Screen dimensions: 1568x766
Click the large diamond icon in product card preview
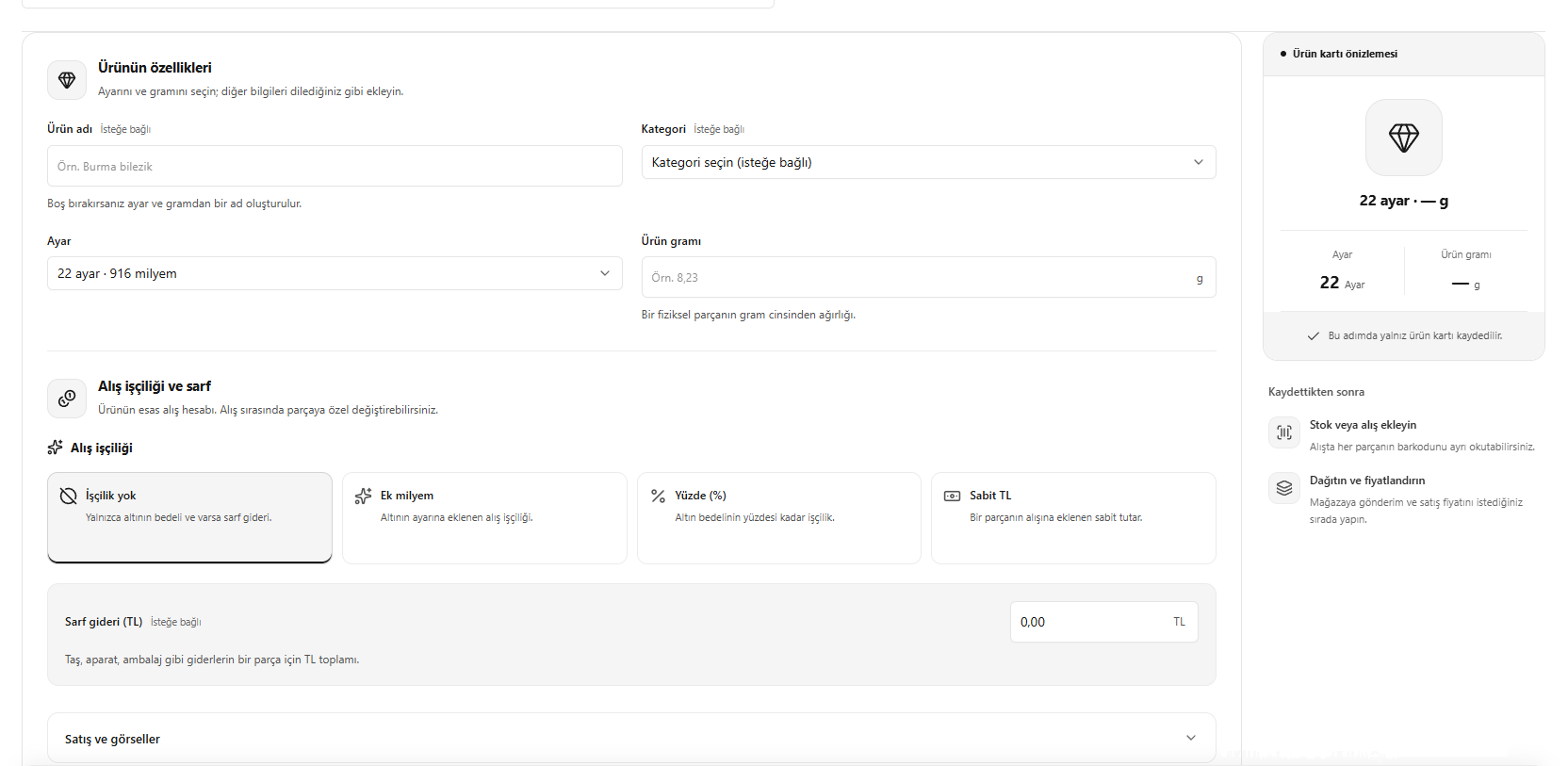click(1404, 138)
